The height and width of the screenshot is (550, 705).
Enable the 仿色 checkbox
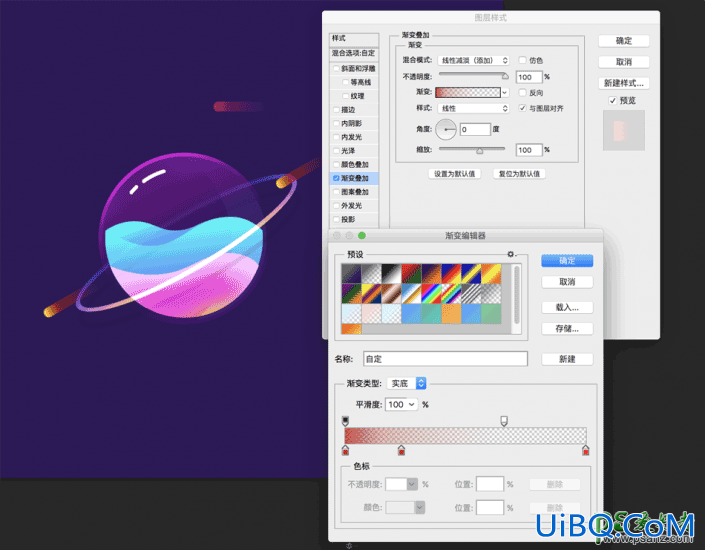click(x=522, y=60)
